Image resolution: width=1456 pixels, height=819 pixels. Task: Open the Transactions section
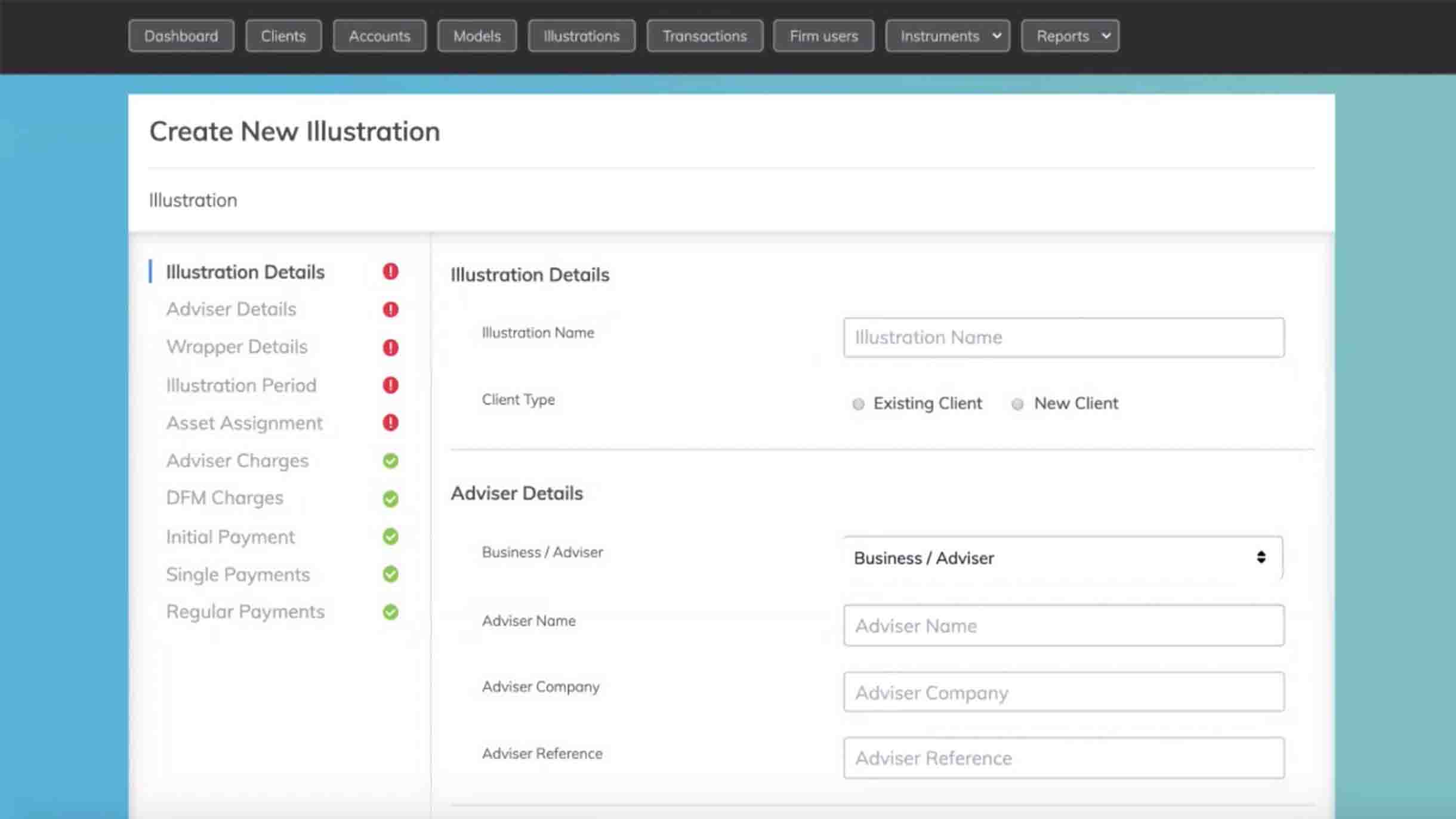pyautogui.click(x=704, y=35)
